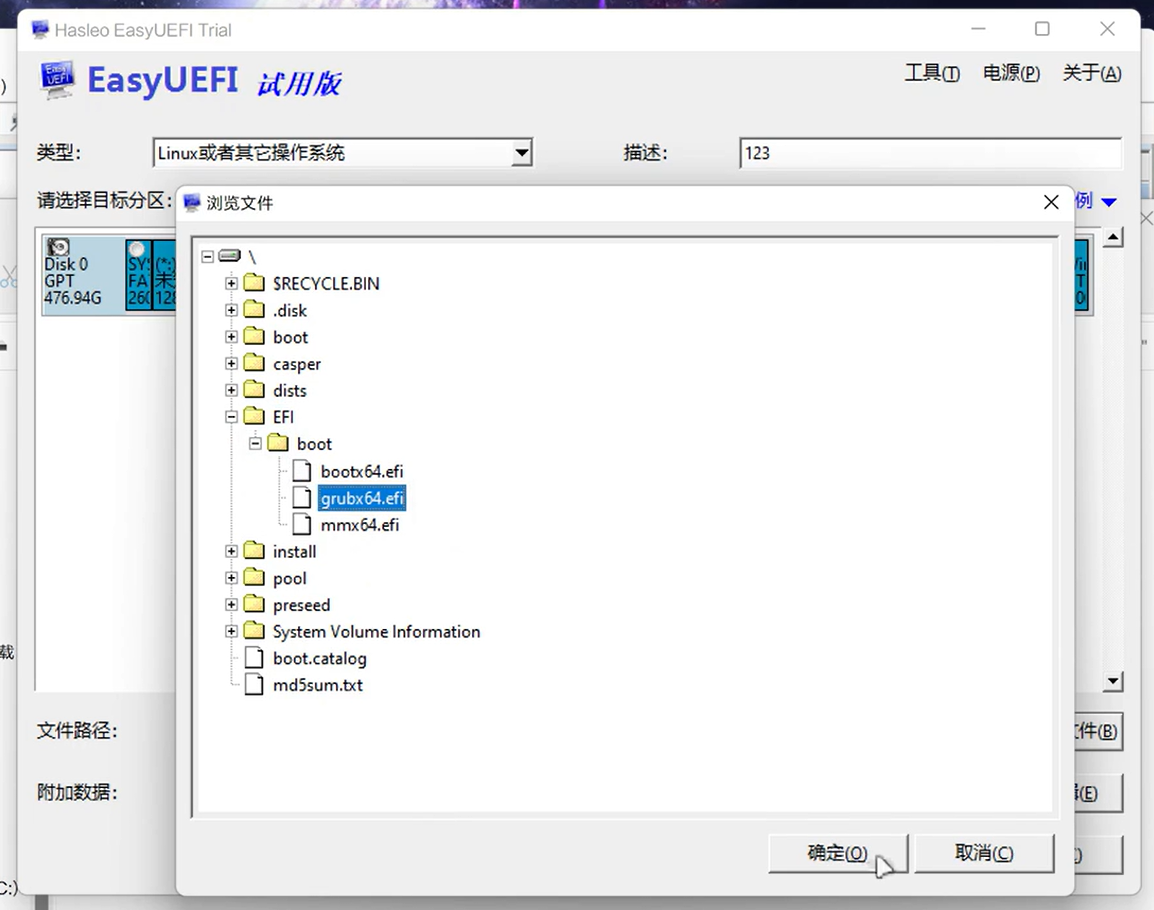The width and height of the screenshot is (1154, 910).
Task: Expand the .disk folder node
Action: (x=231, y=310)
